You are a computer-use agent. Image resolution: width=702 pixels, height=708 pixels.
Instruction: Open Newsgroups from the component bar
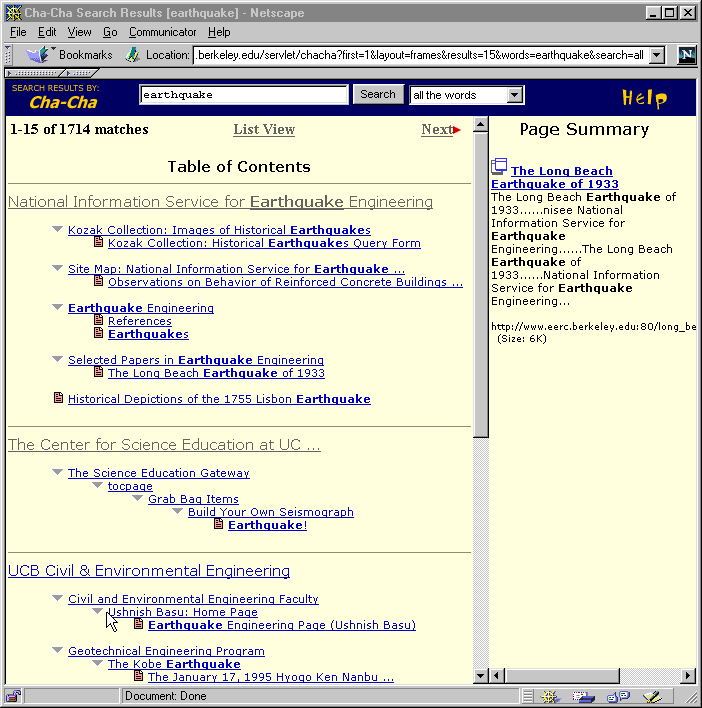pyautogui.click(x=618, y=696)
